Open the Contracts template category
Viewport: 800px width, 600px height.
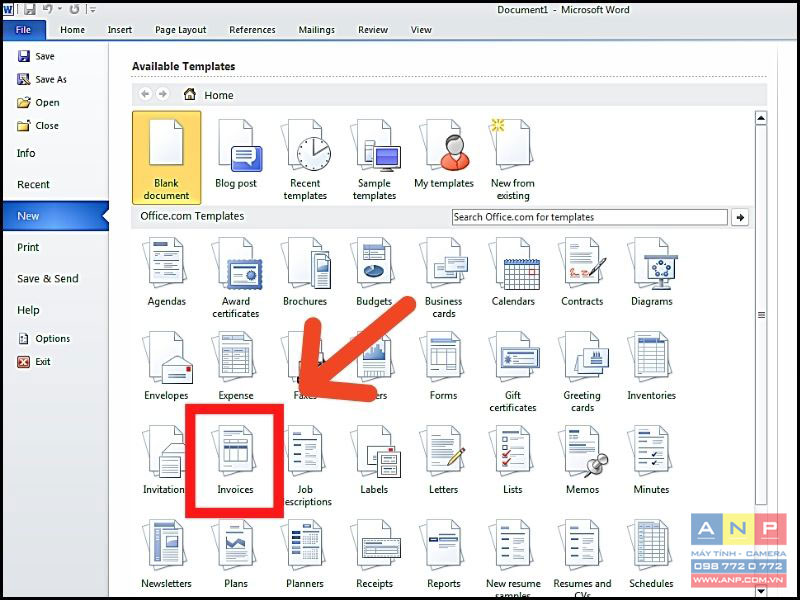tap(582, 272)
